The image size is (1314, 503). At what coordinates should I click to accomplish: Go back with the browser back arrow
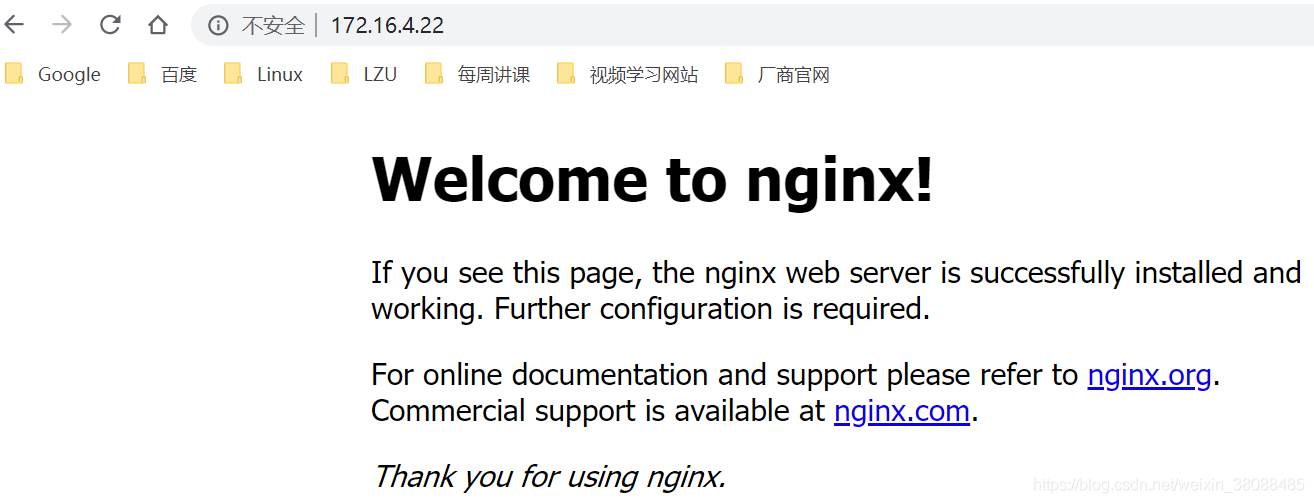pyautogui.click(x=13, y=25)
